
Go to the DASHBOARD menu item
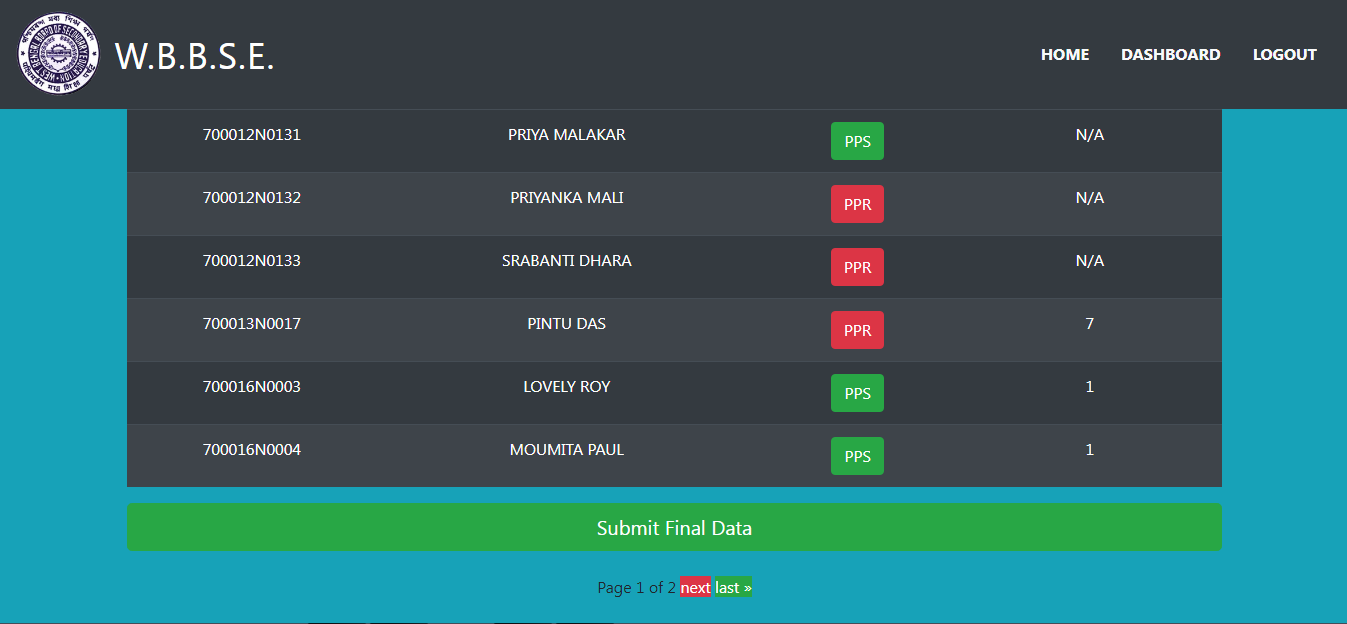coord(1170,55)
